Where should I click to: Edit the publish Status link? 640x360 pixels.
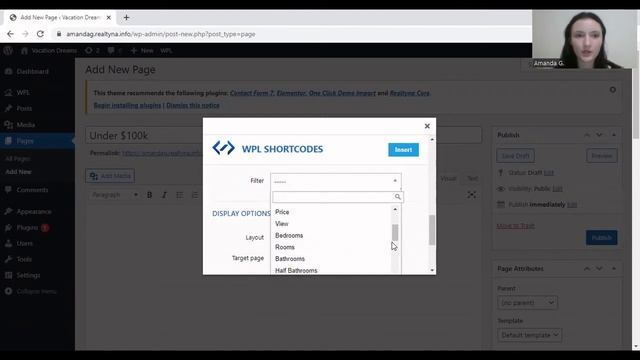(x=549, y=173)
